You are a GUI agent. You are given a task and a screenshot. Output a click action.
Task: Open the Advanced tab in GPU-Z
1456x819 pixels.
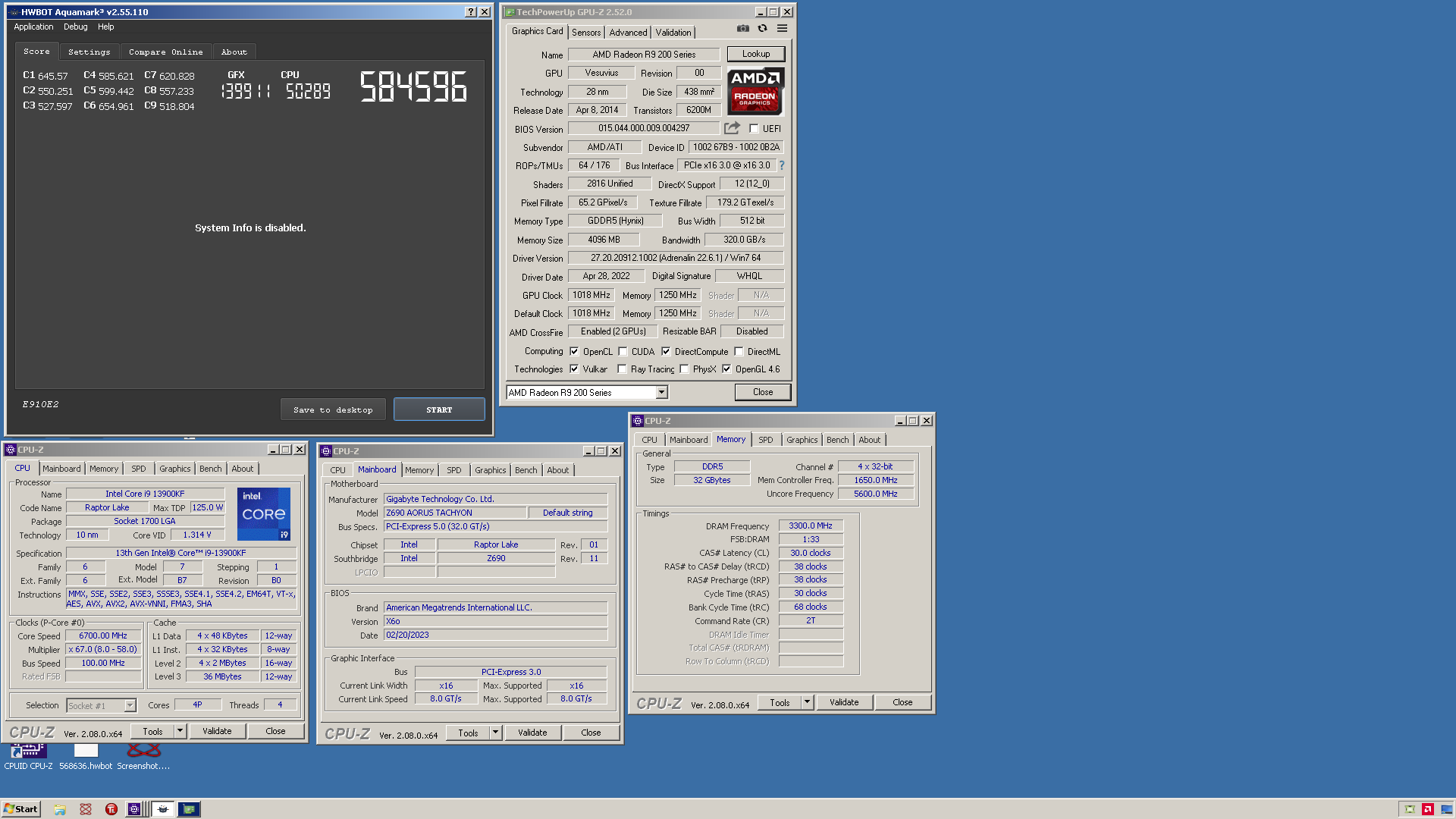coord(629,33)
